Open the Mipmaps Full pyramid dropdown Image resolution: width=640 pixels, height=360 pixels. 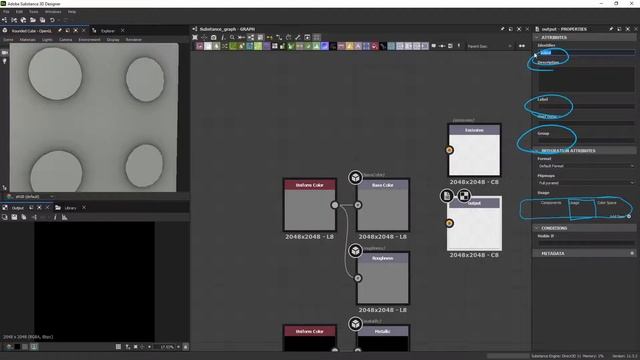[586, 183]
